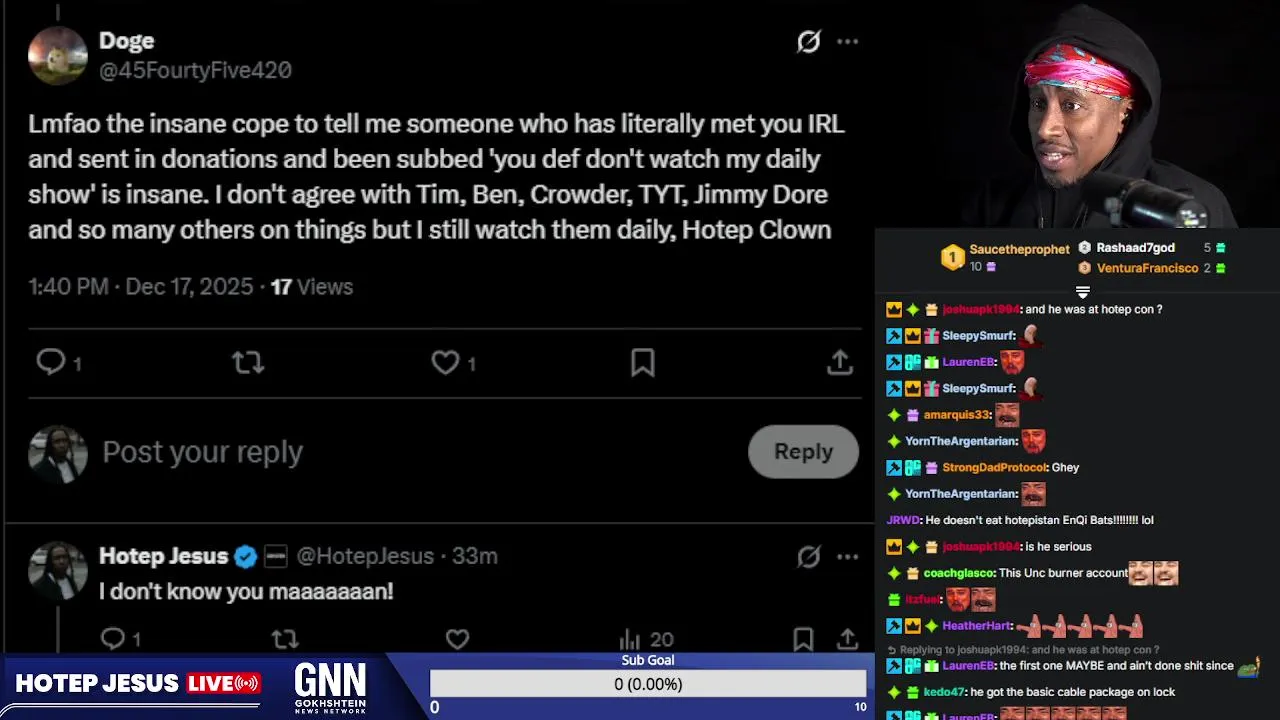Bookmark Hotep Jesus's reply
Viewport: 1280px width, 720px height.
click(802, 638)
